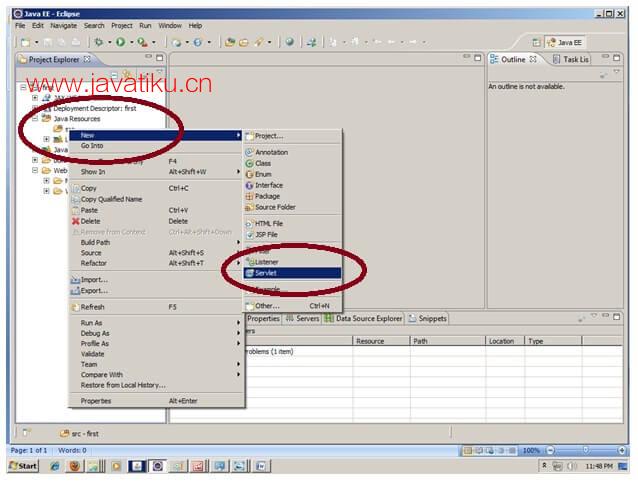Choose Listener in the New submenu
638x482 pixels.
(292, 262)
